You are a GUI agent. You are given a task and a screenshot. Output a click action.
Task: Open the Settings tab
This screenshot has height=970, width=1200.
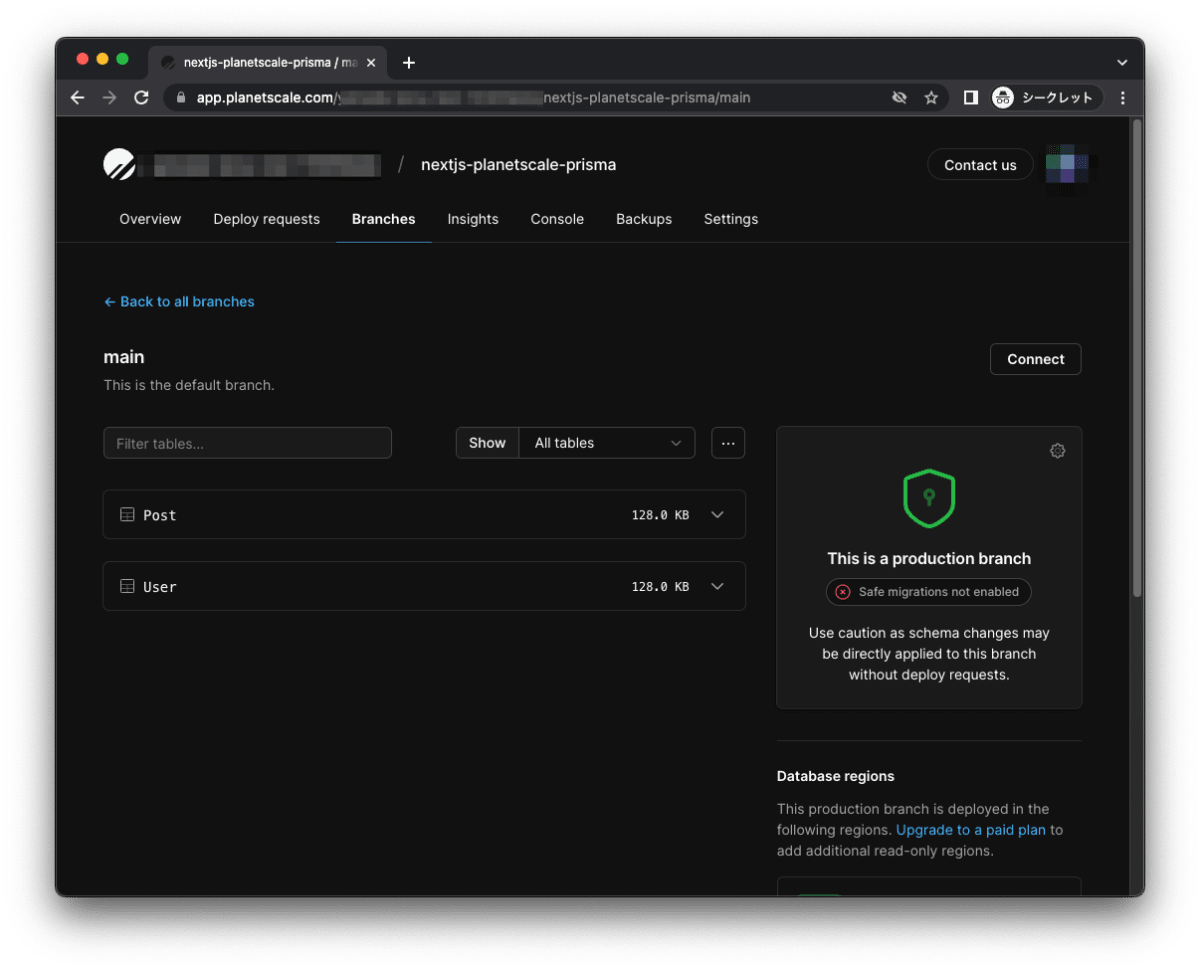click(731, 219)
